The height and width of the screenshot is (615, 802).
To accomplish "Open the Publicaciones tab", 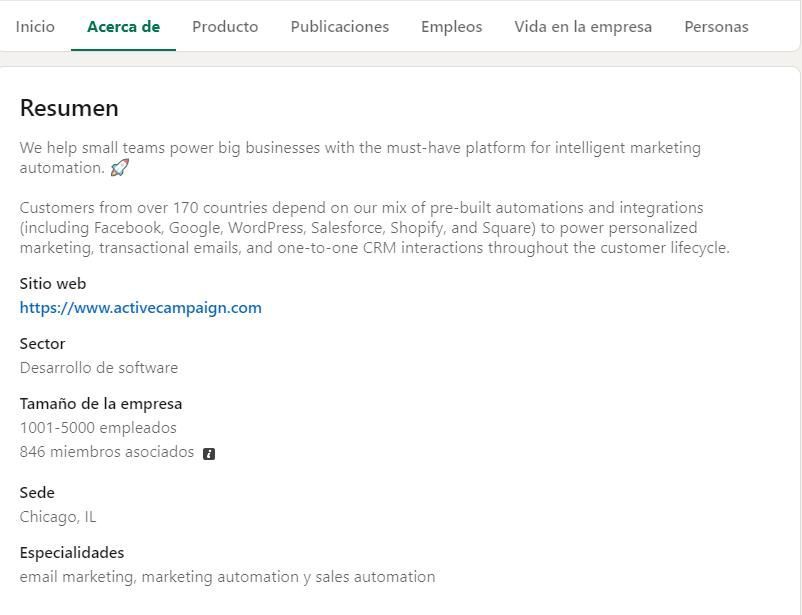I will point(340,27).
